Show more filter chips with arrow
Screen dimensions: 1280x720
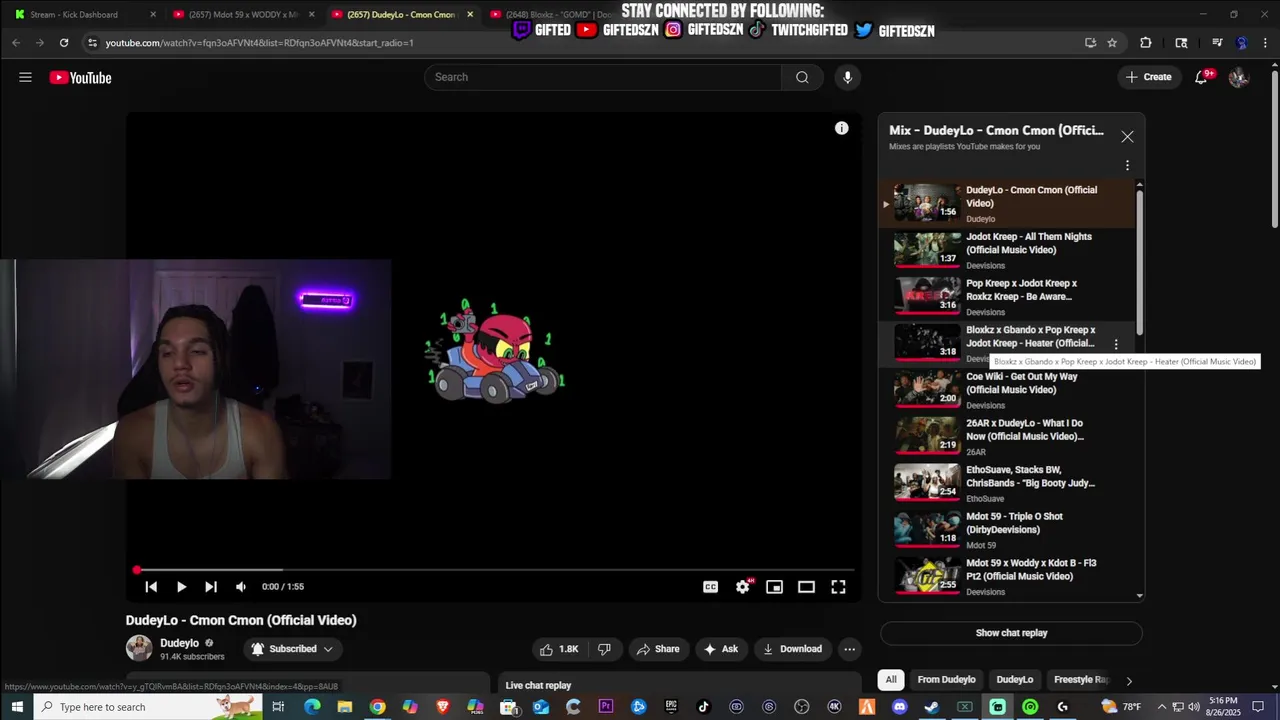coord(1129,681)
